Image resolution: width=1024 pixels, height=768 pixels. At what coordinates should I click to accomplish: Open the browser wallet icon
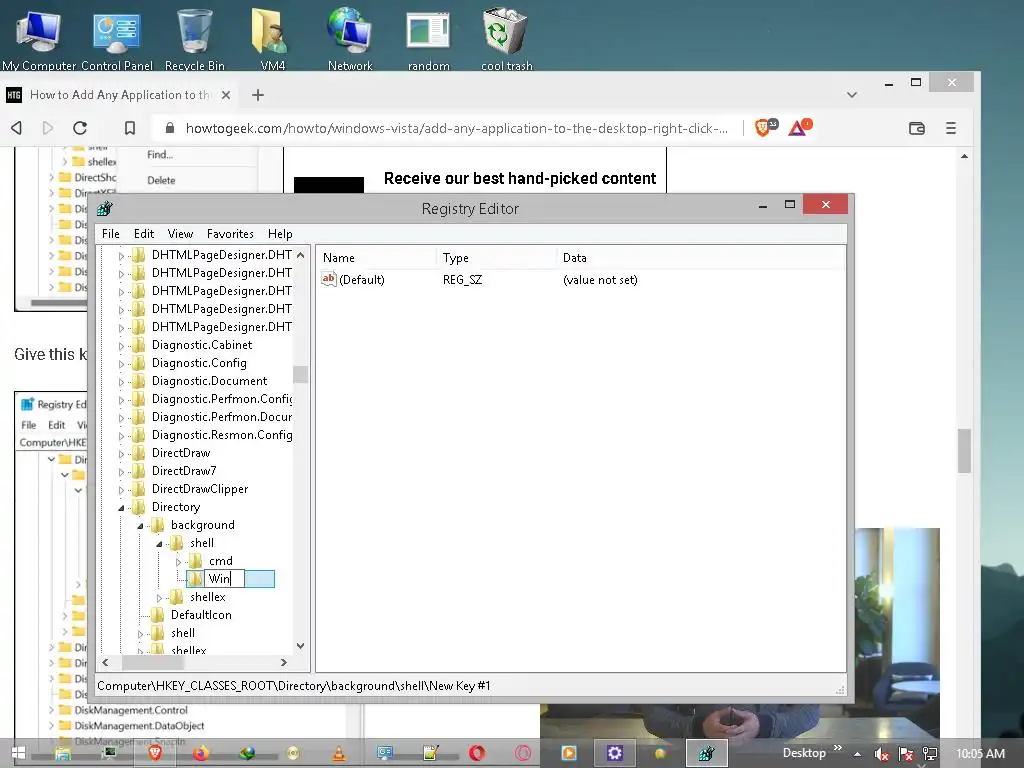pos(917,128)
